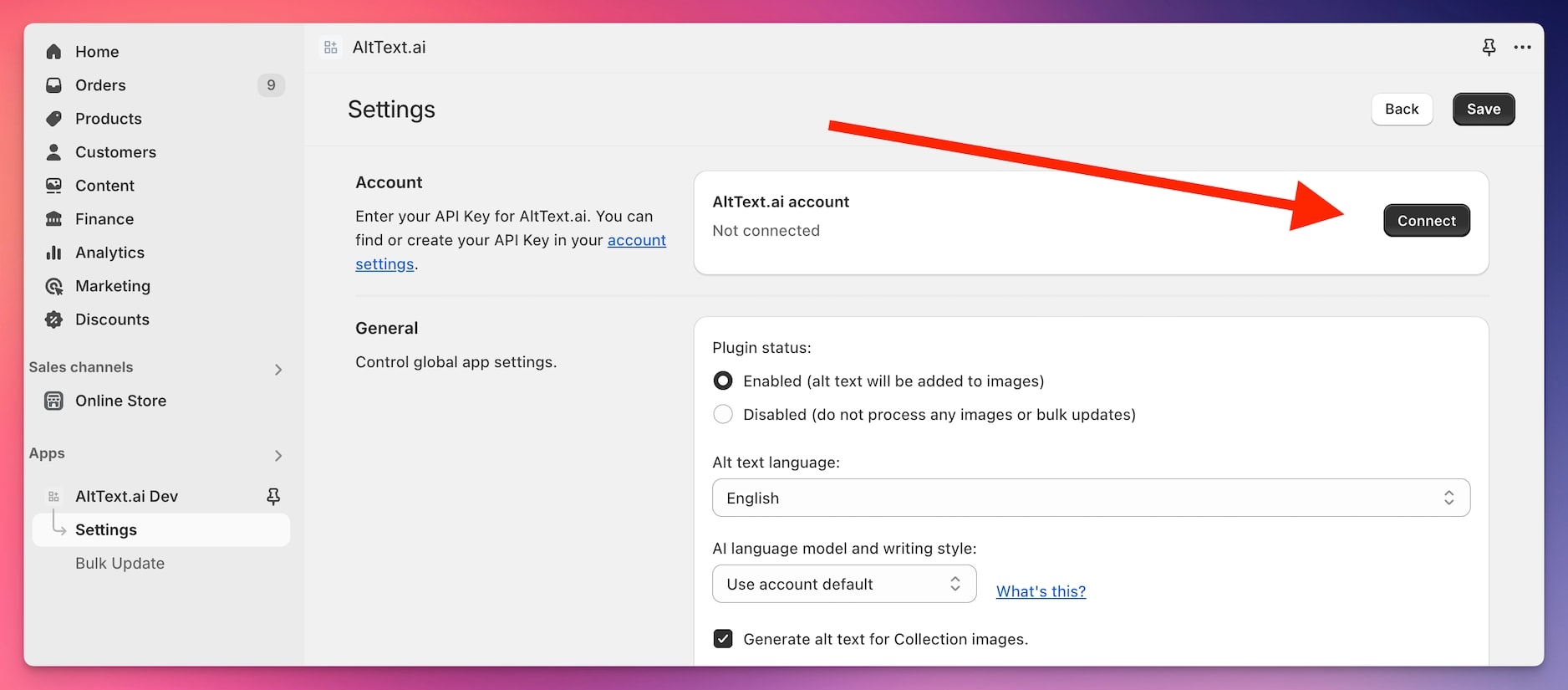Click the Products tag icon
Screen dimensions: 1568x690
pyautogui.click(x=53, y=119)
